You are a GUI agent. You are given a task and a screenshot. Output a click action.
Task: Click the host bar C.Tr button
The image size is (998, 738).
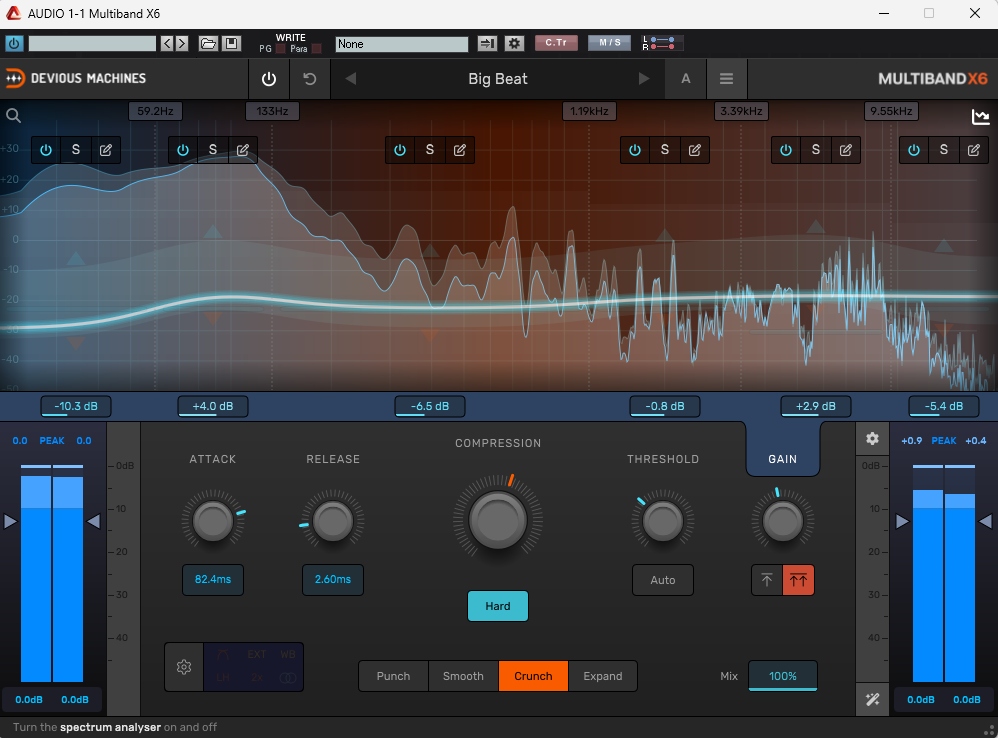click(556, 43)
